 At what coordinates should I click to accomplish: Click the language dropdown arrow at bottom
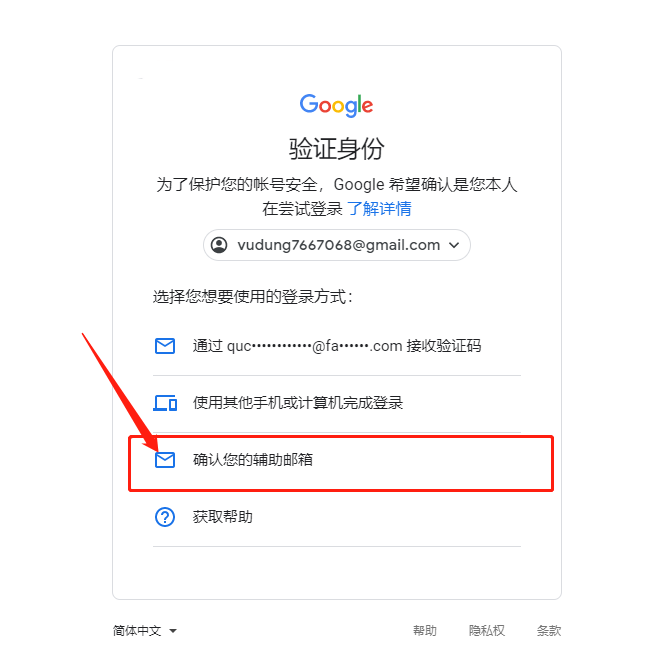click(x=173, y=631)
